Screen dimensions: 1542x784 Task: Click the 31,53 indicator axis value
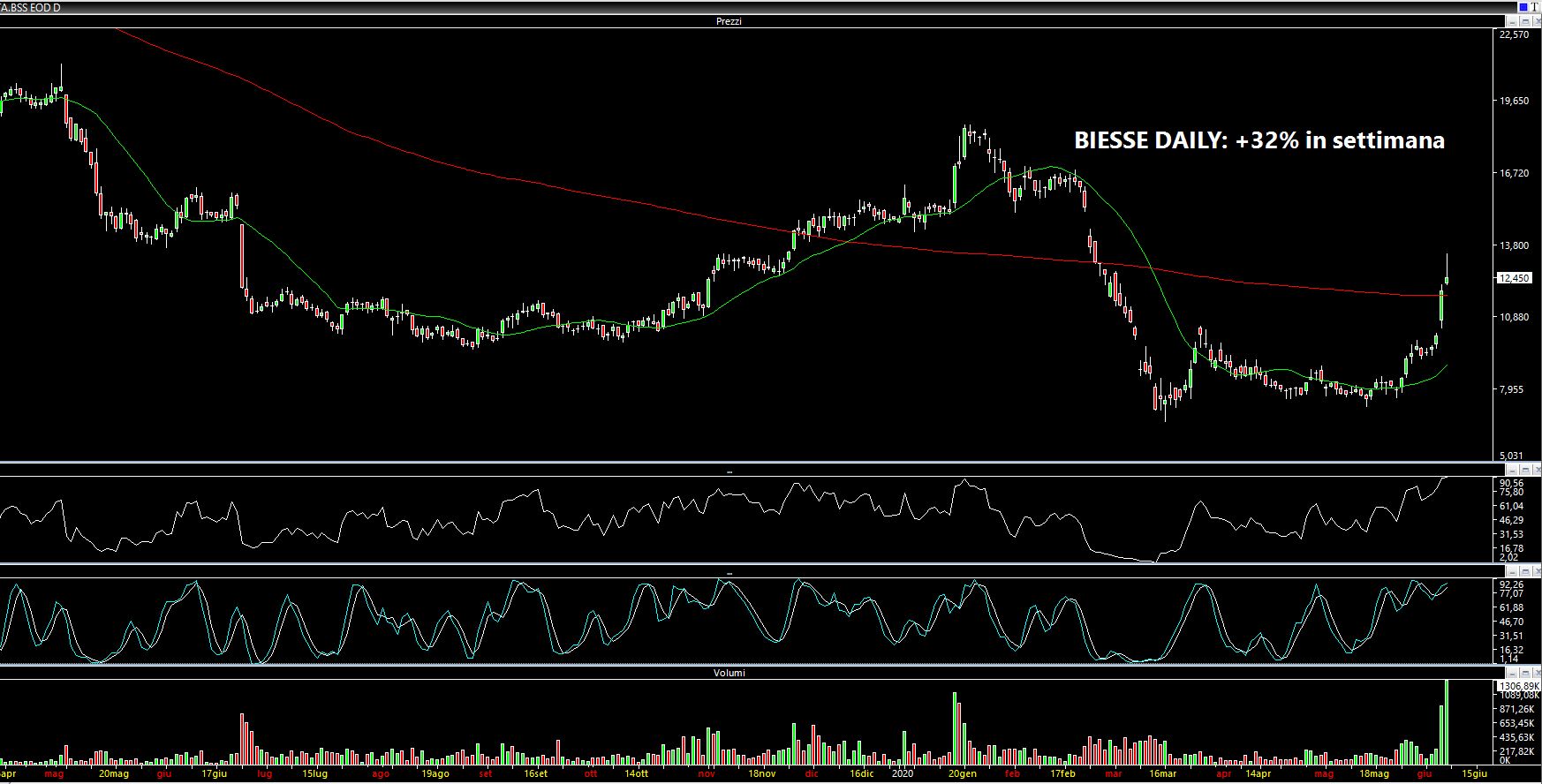[x=1511, y=535]
